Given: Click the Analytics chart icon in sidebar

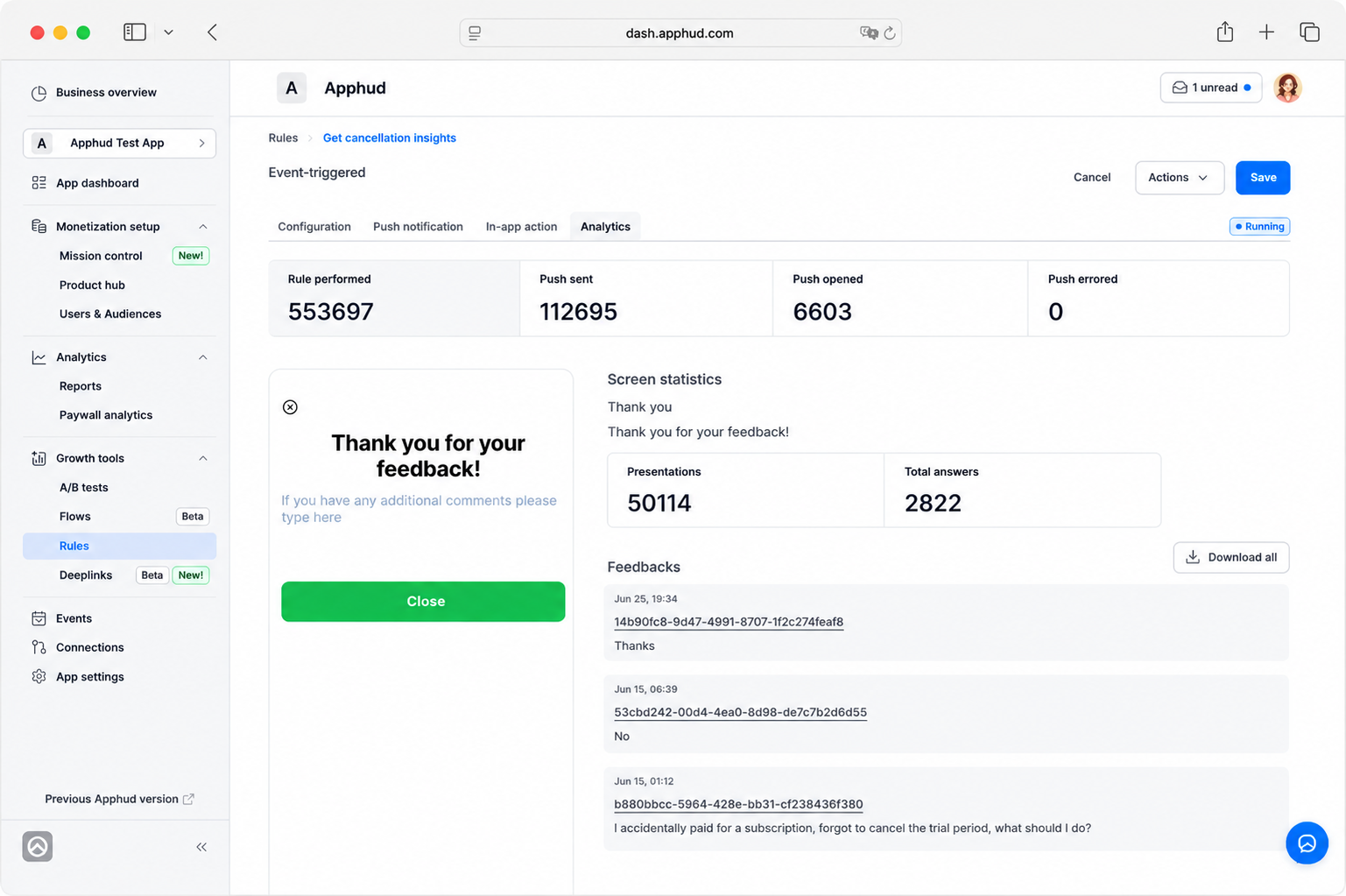Looking at the screenshot, I should coord(39,357).
